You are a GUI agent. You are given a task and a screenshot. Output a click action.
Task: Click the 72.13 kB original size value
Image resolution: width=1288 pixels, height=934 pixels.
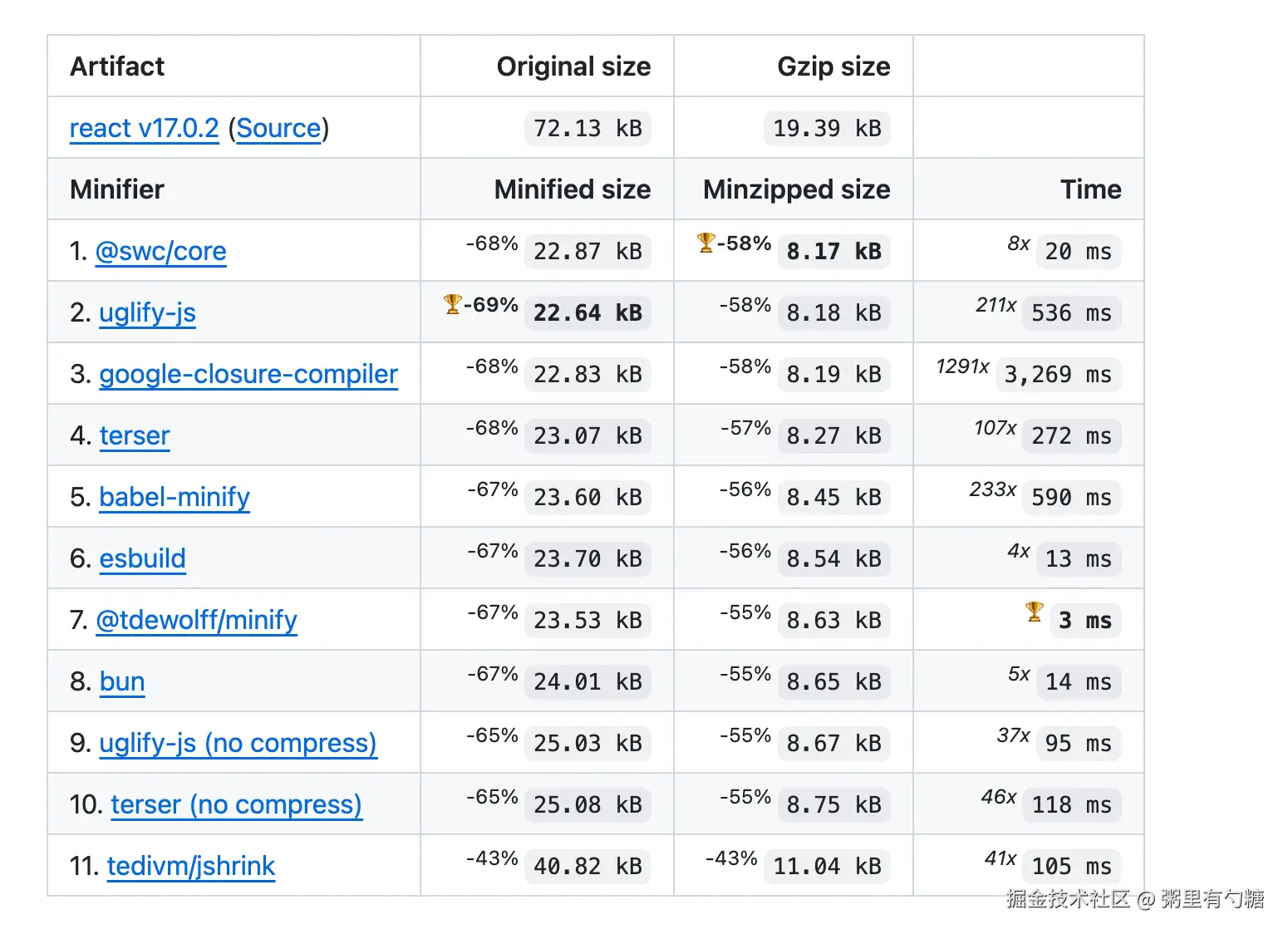coord(587,129)
